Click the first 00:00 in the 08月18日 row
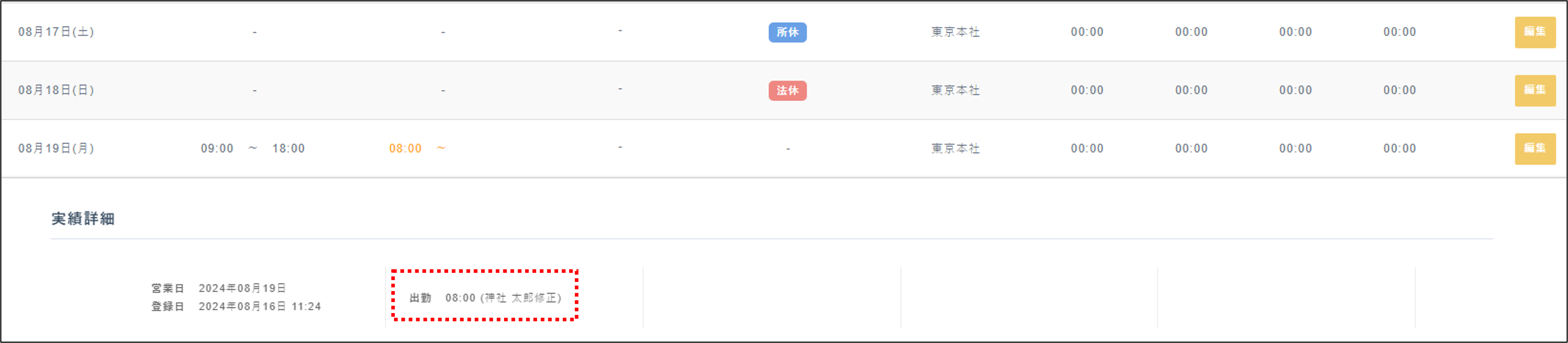The width and height of the screenshot is (1568, 343). click(x=1086, y=91)
